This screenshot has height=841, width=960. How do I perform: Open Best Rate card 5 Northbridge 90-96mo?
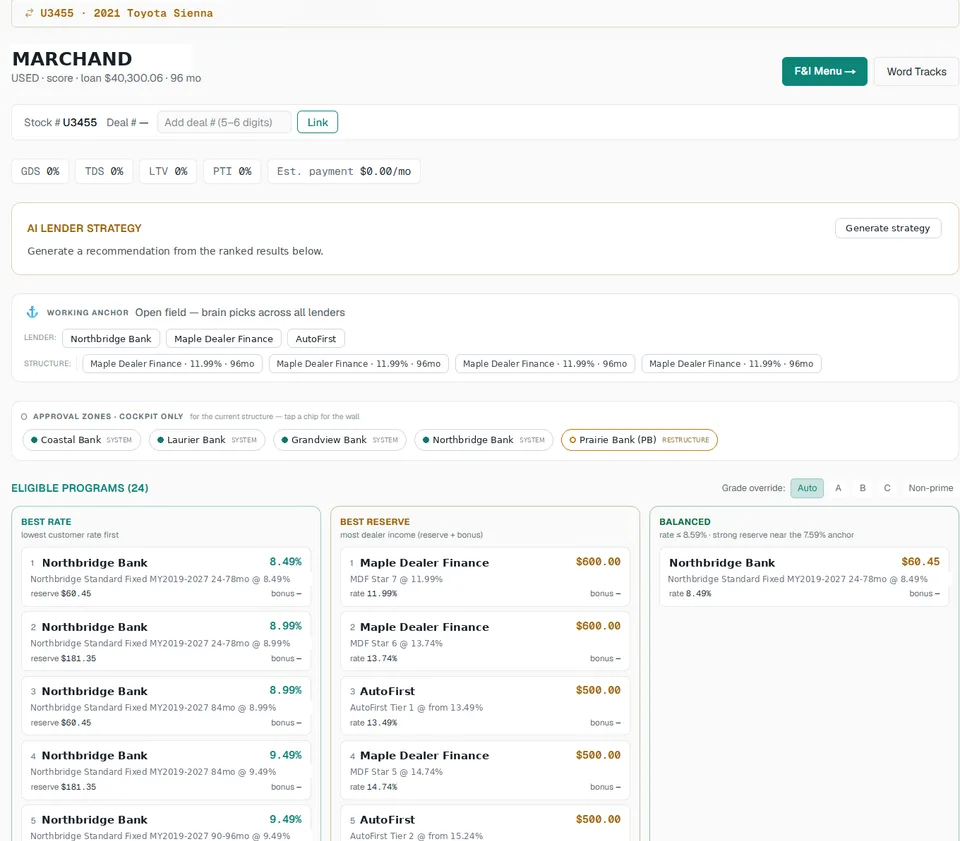pos(166,824)
